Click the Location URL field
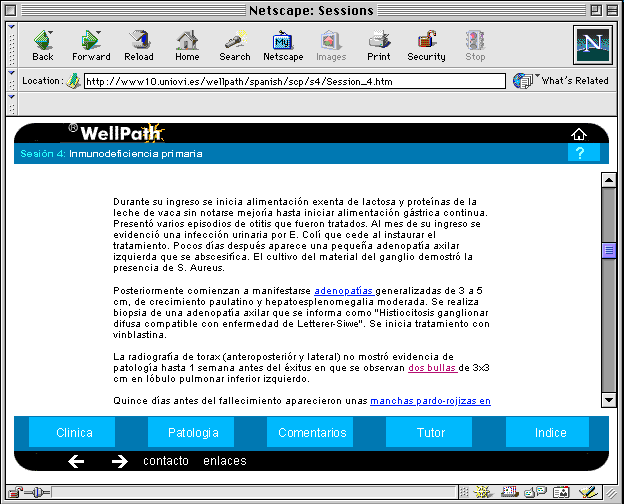The image size is (624, 504). 294,81
